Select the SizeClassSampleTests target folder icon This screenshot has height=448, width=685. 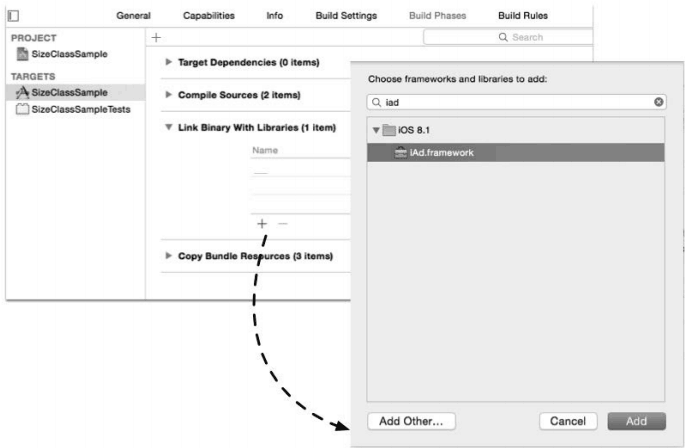(21, 108)
